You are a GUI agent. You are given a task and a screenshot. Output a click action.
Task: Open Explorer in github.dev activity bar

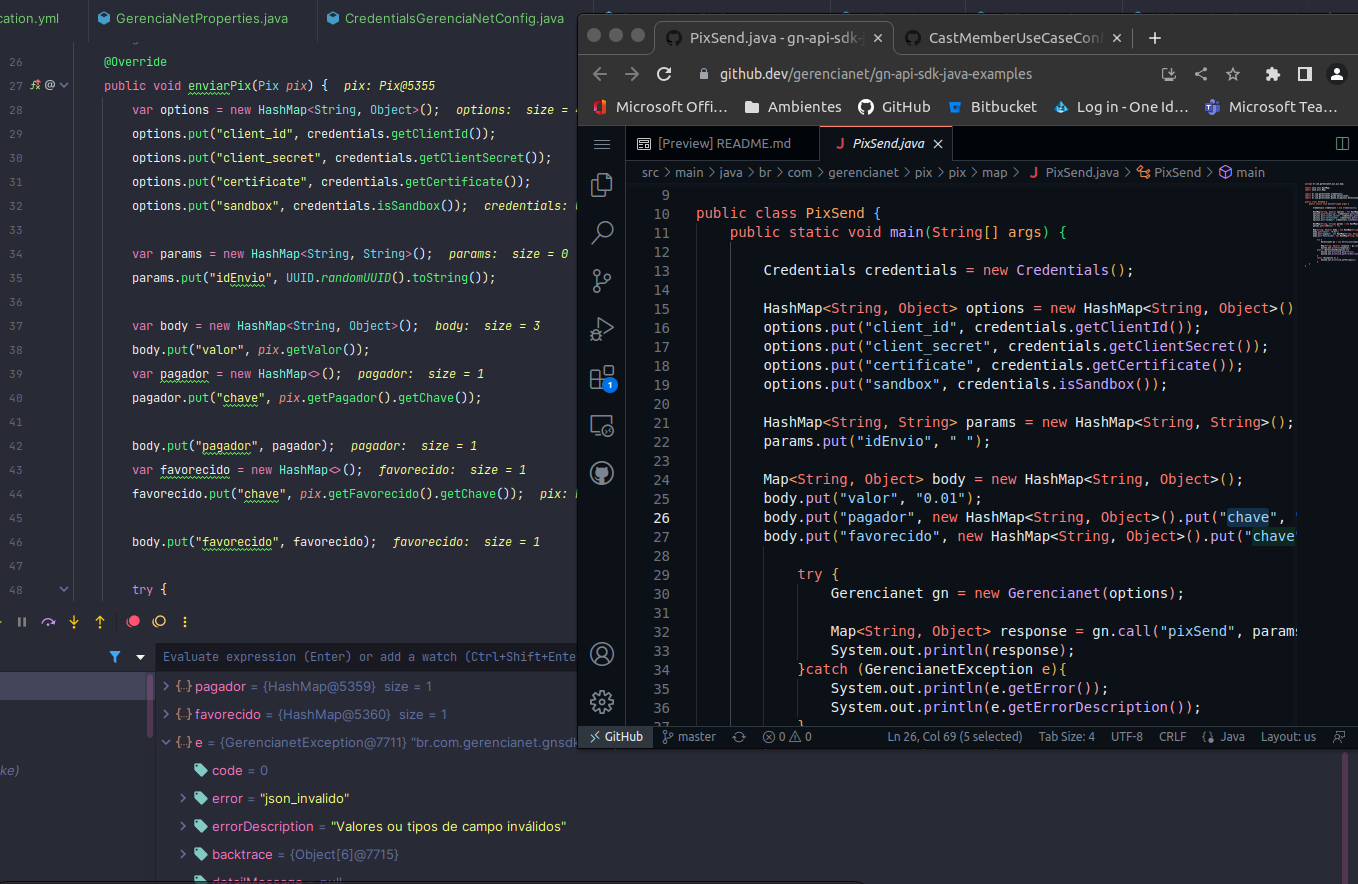click(602, 185)
